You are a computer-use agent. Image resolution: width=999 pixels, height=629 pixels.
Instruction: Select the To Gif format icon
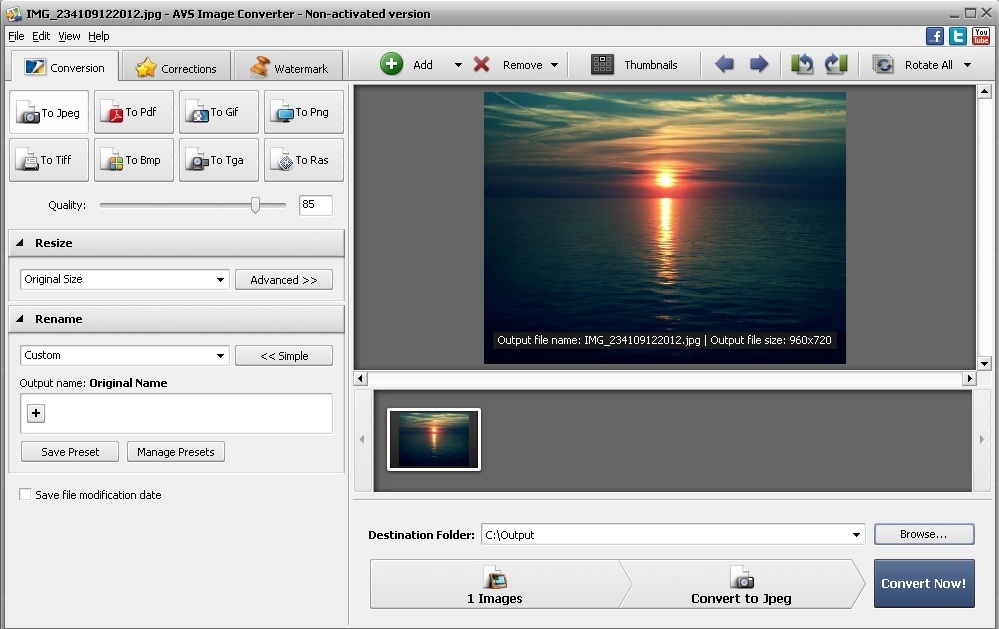[x=218, y=111]
